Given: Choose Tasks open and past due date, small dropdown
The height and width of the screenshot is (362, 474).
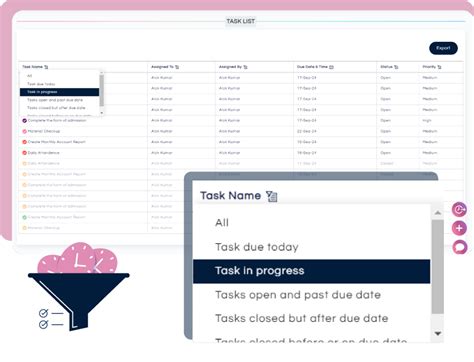Looking at the screenshot, I should click(x=59, y=100).
